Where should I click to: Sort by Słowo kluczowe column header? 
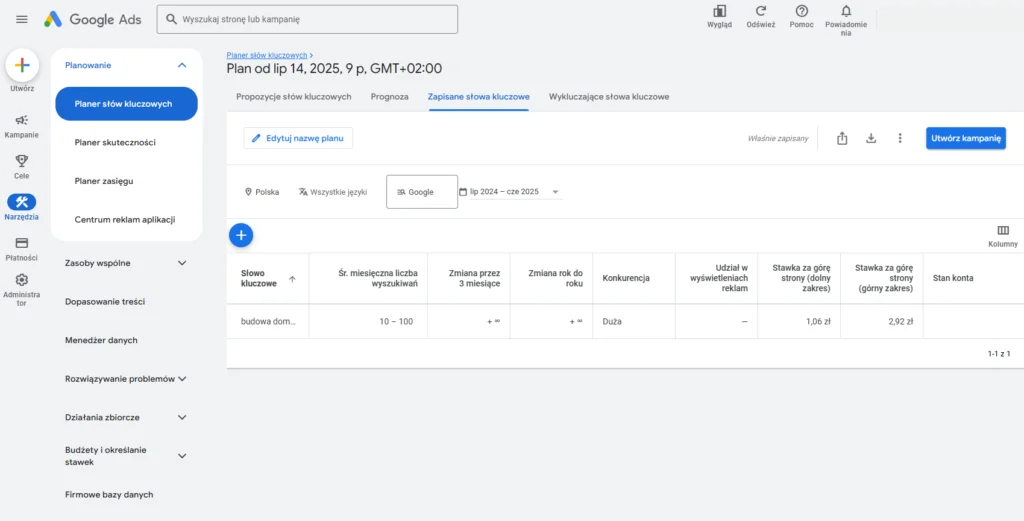259,278
